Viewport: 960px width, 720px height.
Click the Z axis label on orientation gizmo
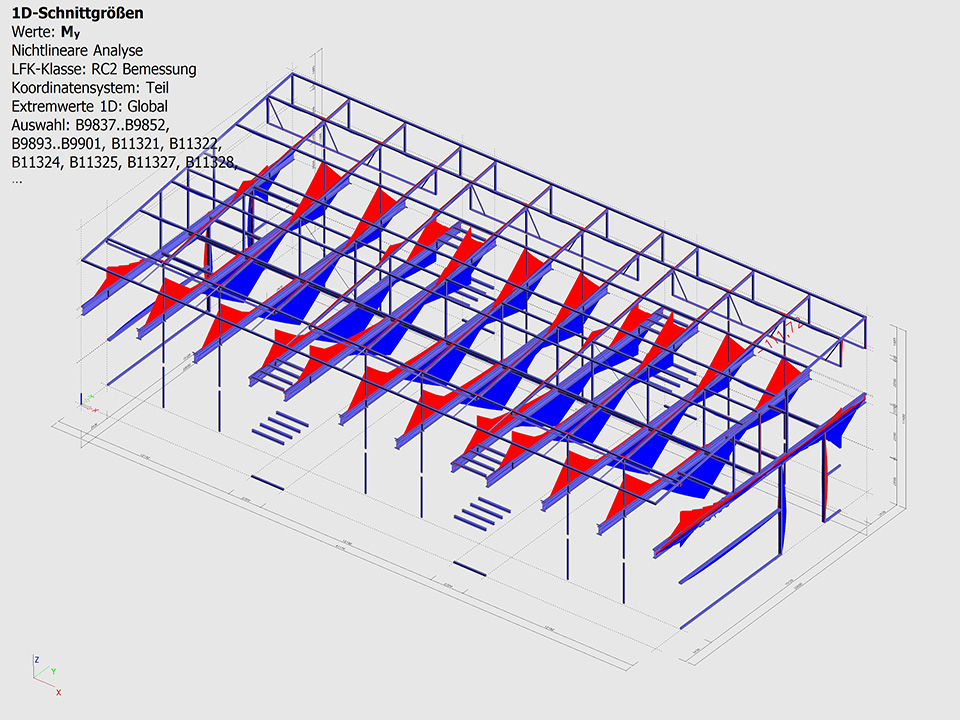click(35, 660)
